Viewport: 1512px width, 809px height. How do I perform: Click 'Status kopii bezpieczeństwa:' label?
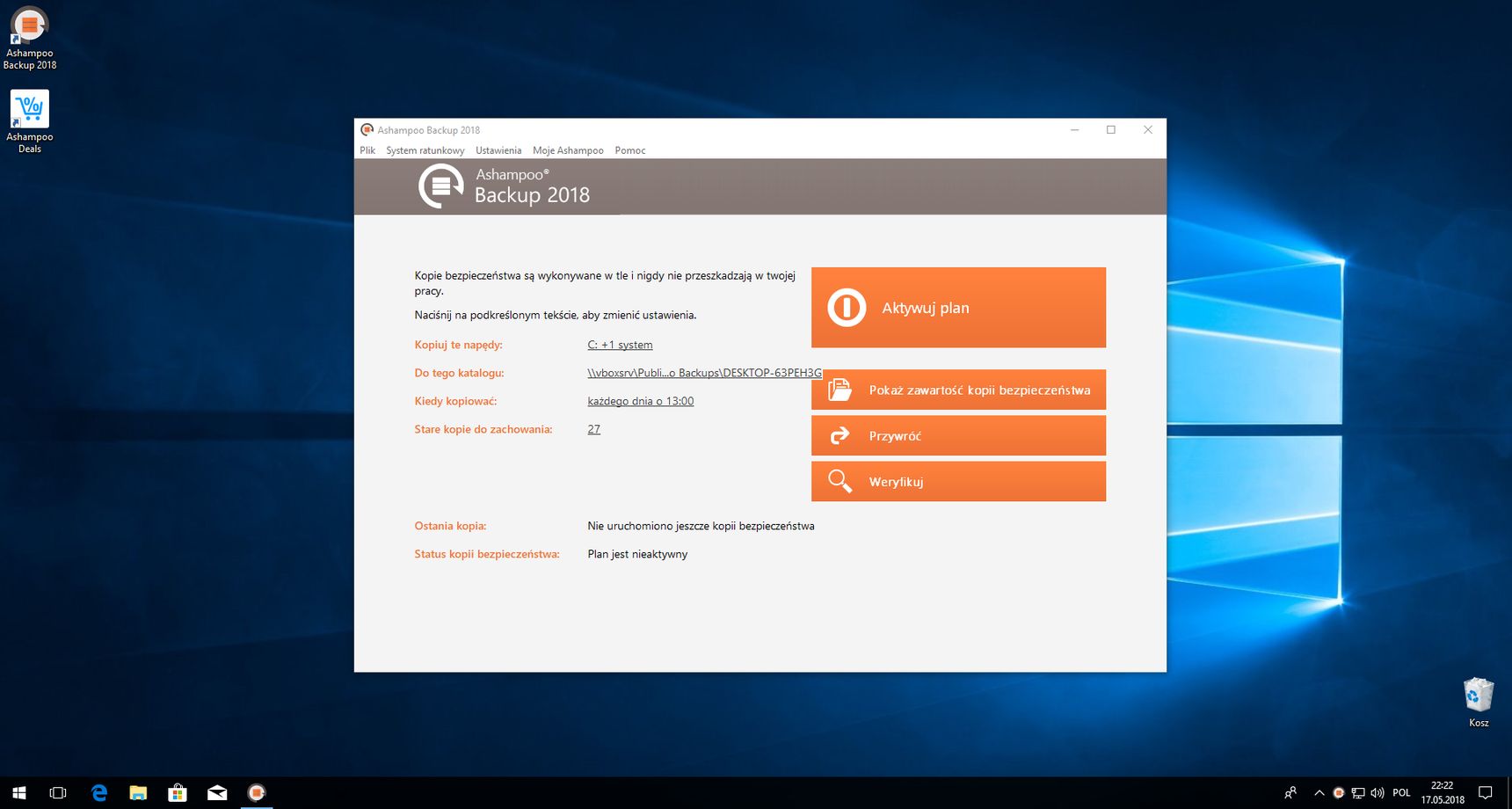pyautogui.click(x=487, y=554)
